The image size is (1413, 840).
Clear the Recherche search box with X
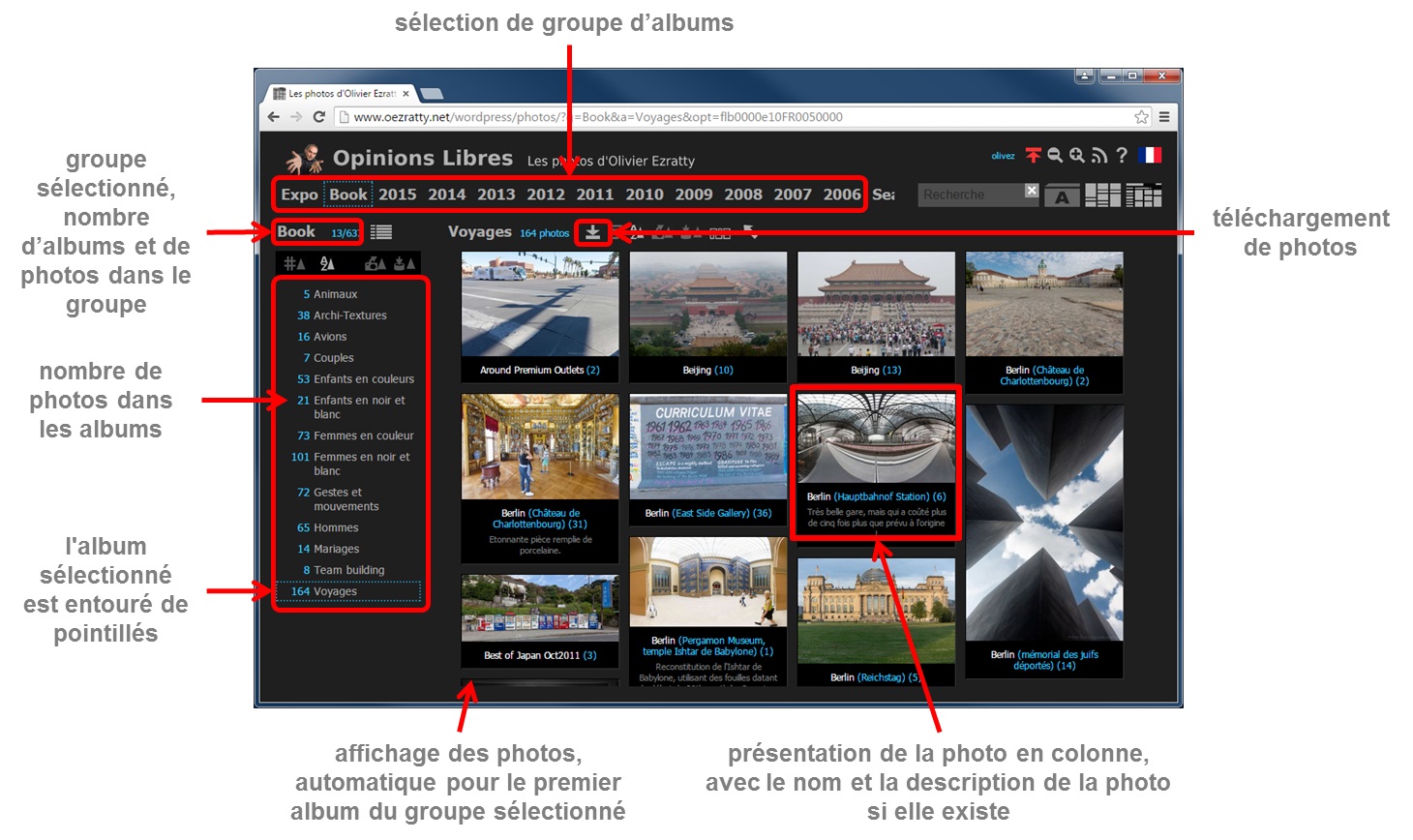1032,191
